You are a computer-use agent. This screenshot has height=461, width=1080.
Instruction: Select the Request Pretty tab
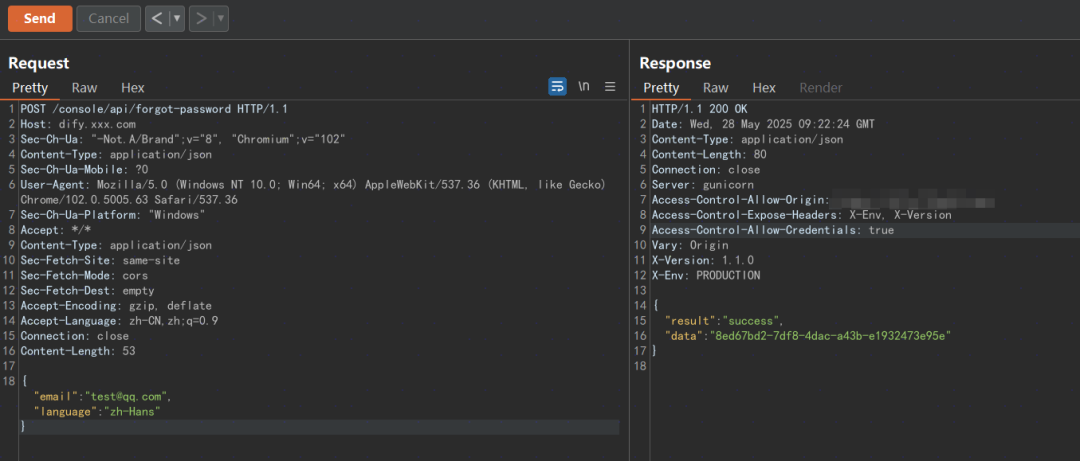coord(30,88)
